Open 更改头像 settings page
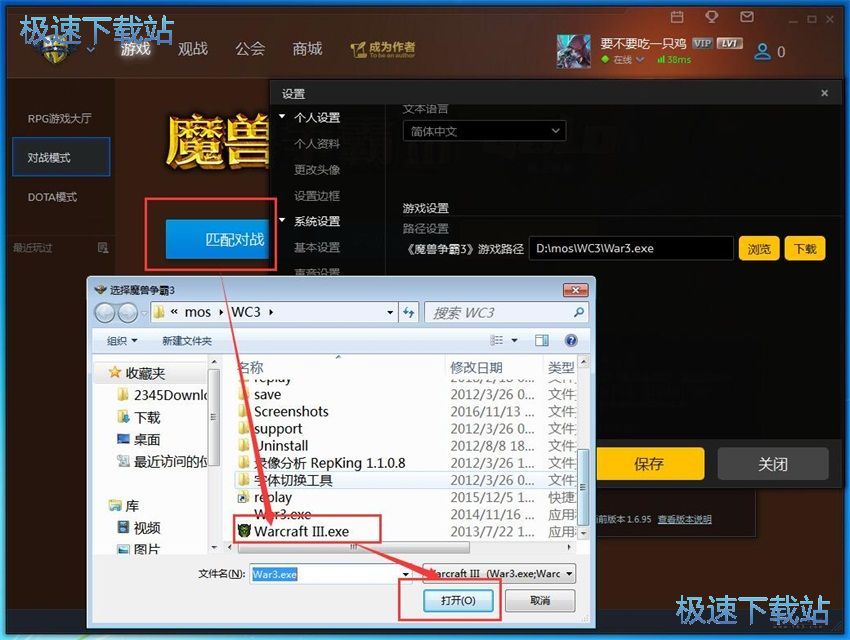 click(317, 170)
